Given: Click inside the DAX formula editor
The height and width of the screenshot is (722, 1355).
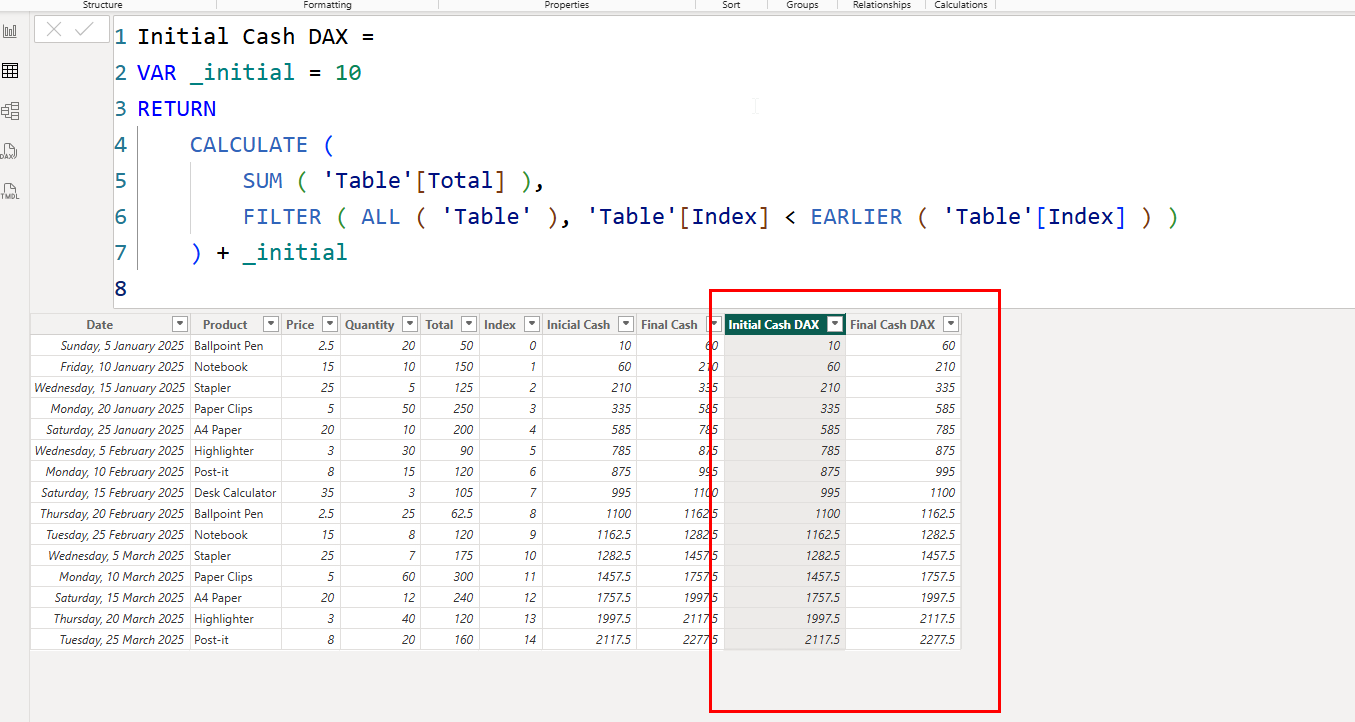Looking at the screenshot, I should [733, 163].
